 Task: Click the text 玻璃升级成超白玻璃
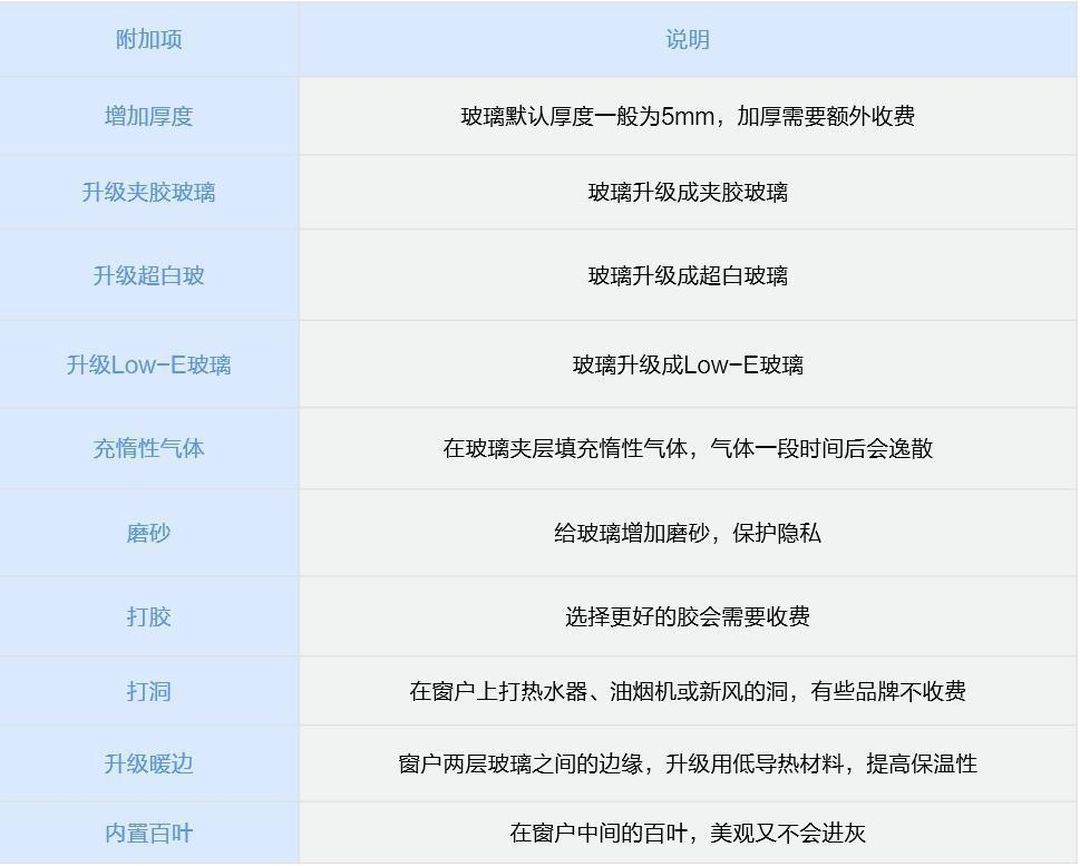click(x=687, y=275)
